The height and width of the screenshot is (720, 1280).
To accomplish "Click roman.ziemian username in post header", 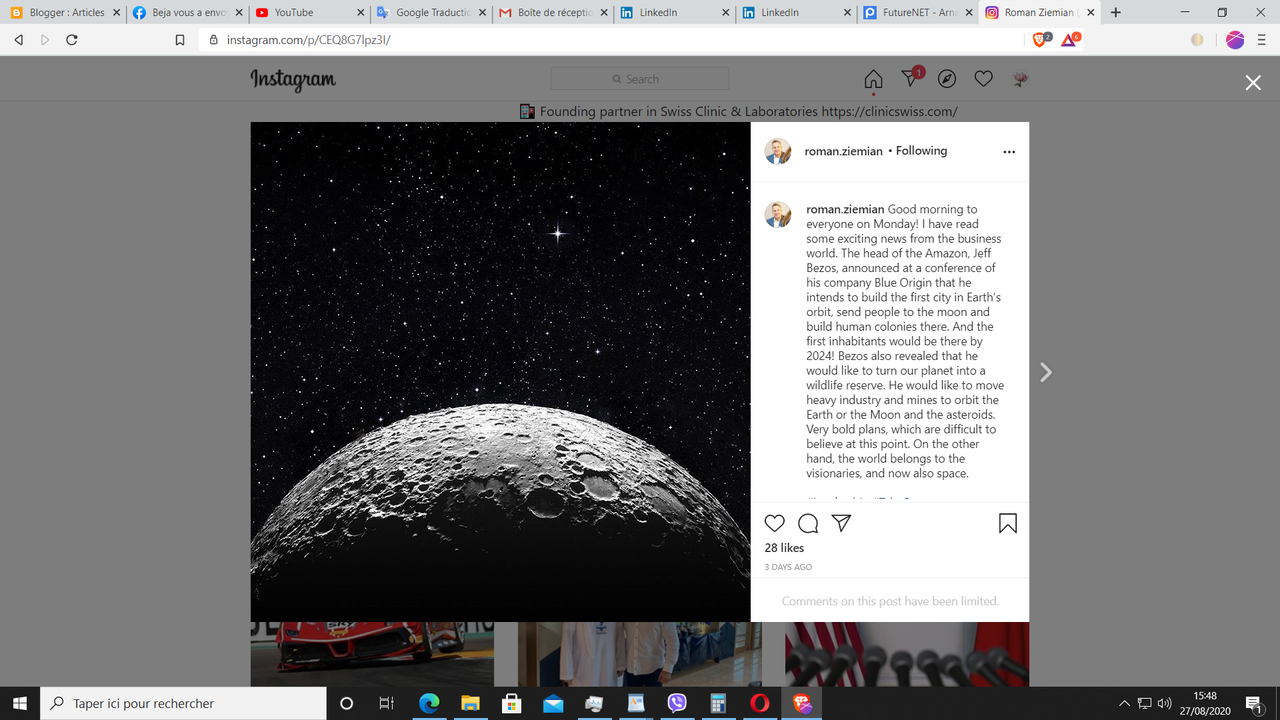I will click(843, 151).
